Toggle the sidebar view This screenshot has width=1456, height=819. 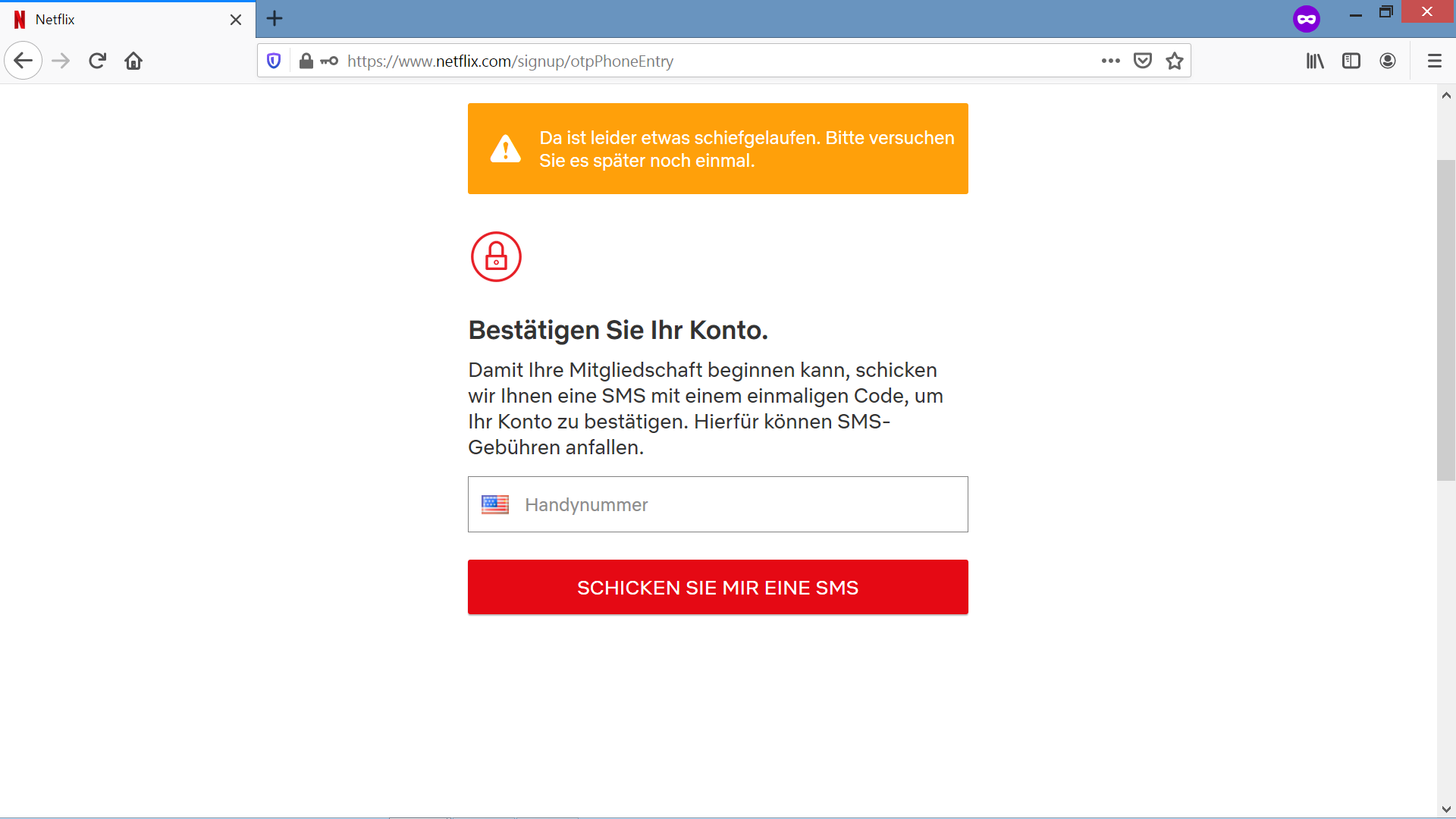(x=1351, y=61)
